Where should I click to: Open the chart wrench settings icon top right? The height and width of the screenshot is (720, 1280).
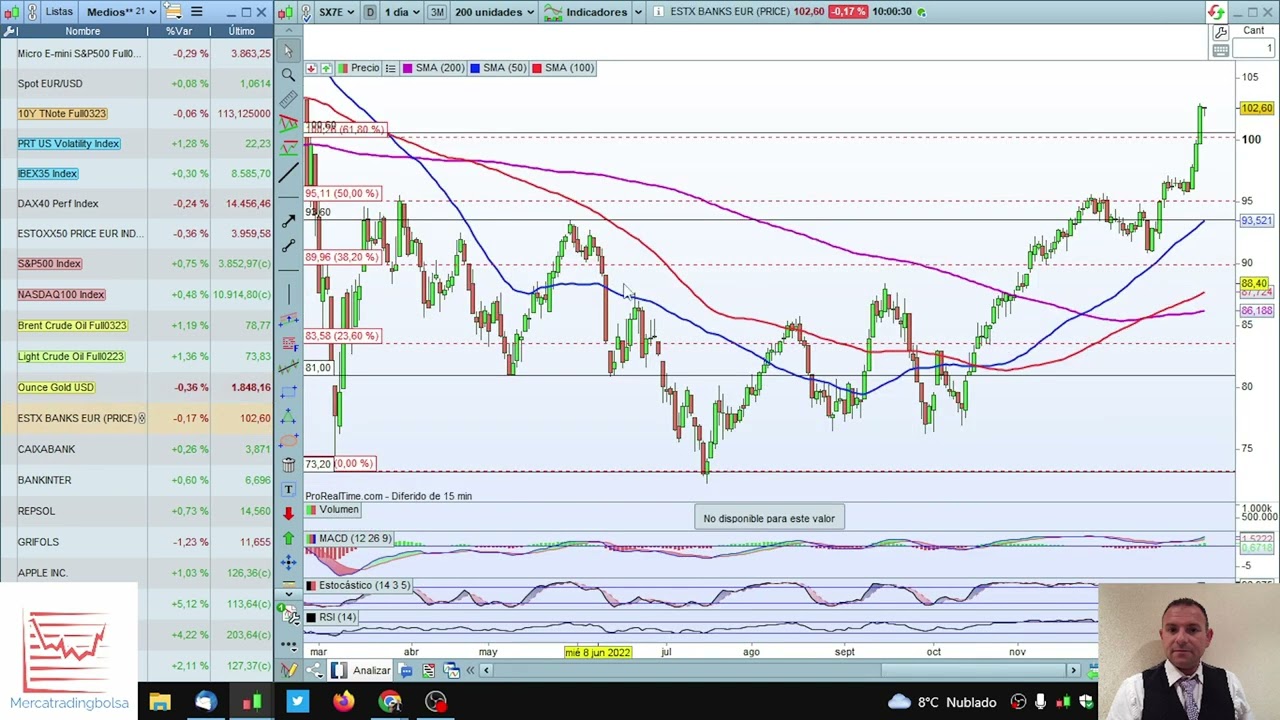(x=1220, y=32)
